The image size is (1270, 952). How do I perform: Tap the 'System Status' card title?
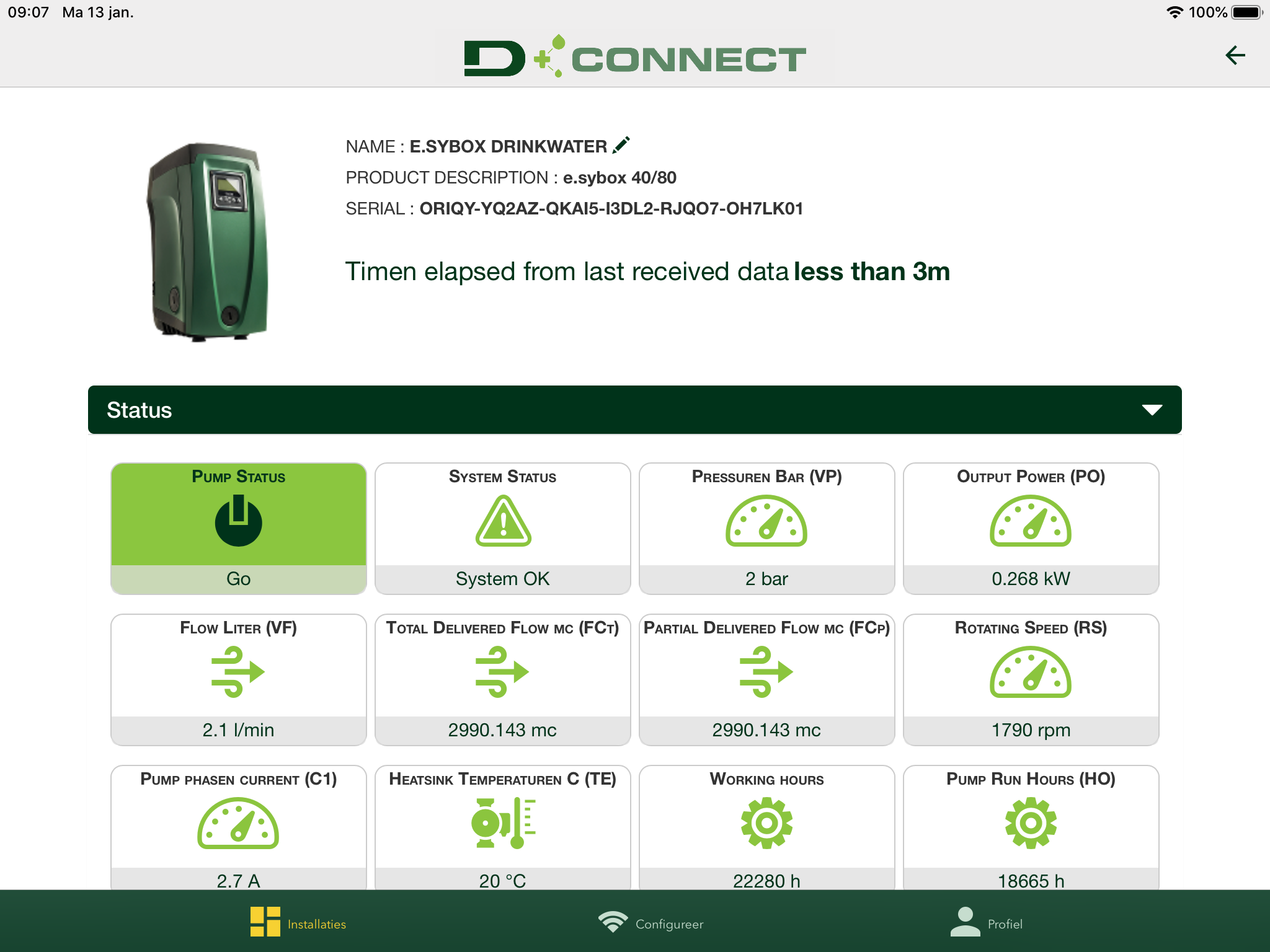point(503,477)
